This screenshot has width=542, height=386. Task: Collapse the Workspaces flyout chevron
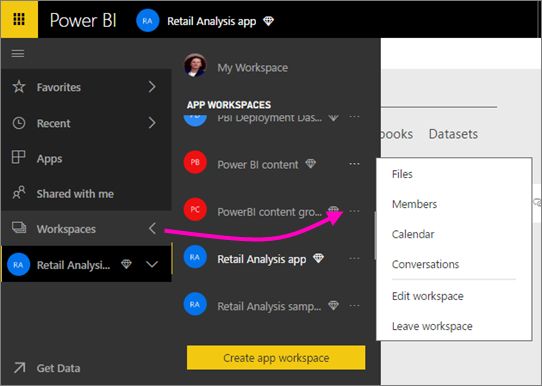152,228
